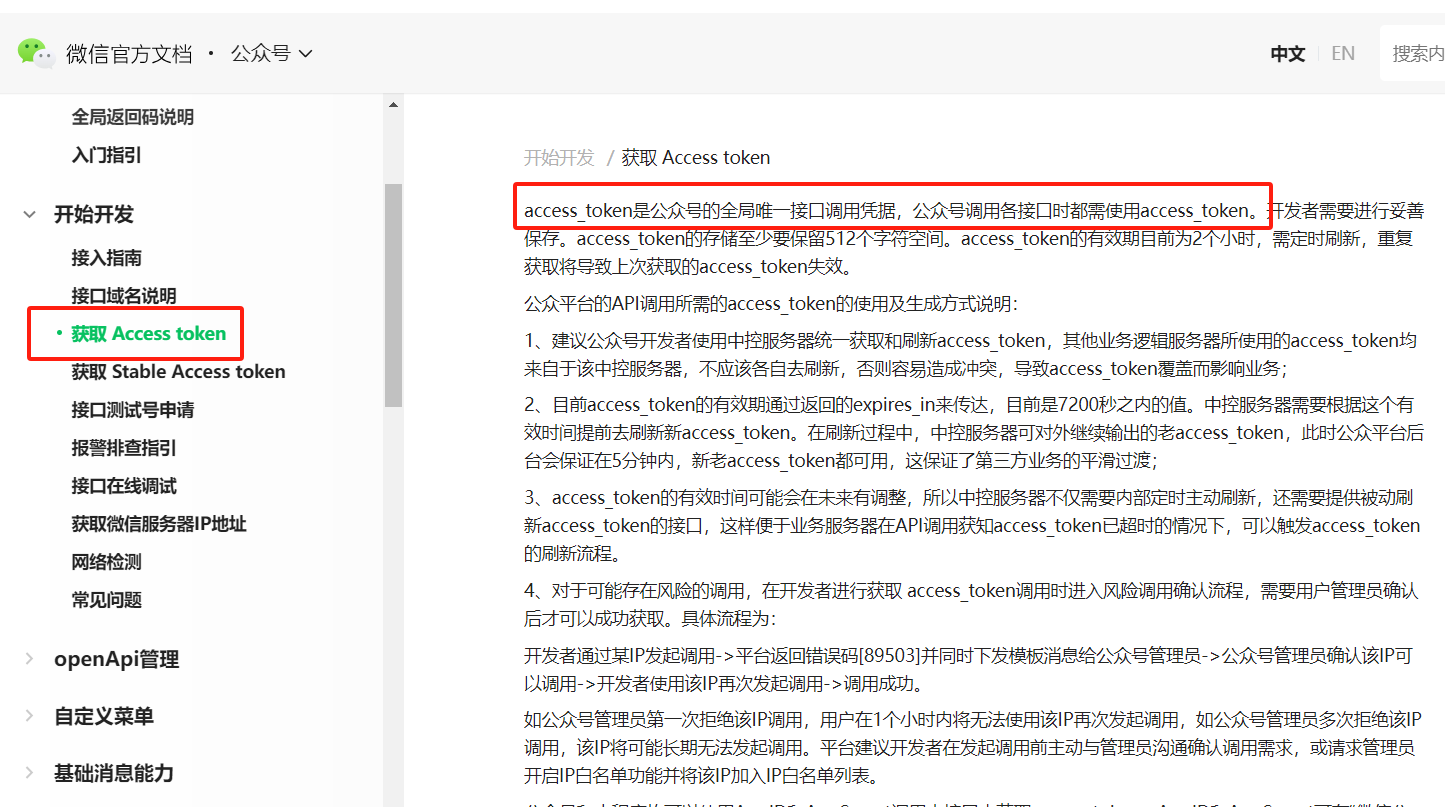Open 接口在线调试 page
This screenshot has height=807, width=1445.
pyautogui.click(x=124, y=486)
